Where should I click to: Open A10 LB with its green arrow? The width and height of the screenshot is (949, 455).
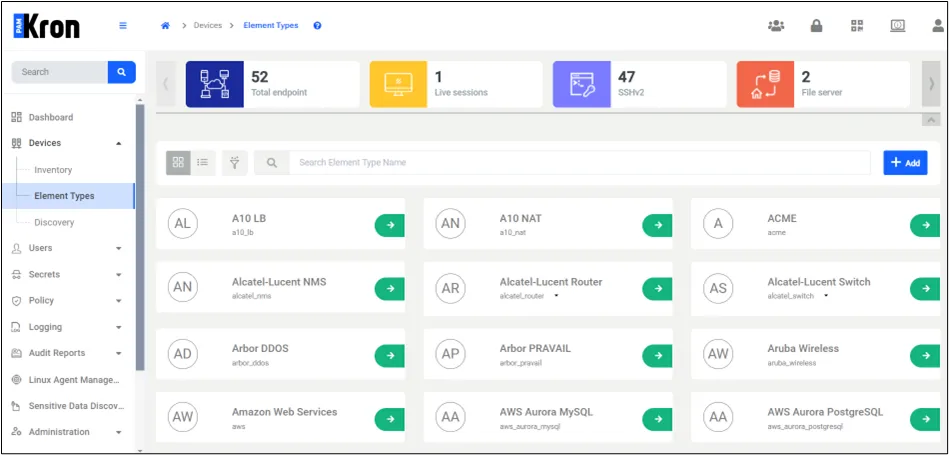(x=390, y=225)
